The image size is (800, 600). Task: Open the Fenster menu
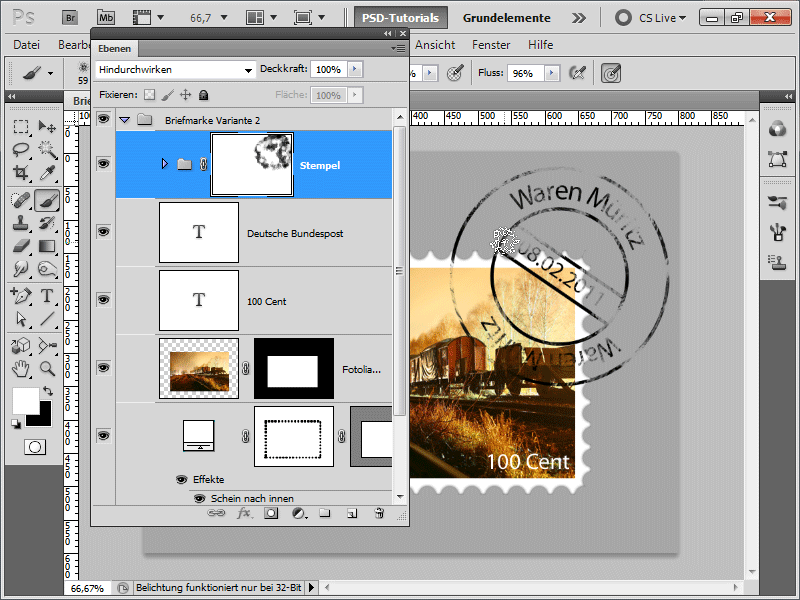pos(491,45)
